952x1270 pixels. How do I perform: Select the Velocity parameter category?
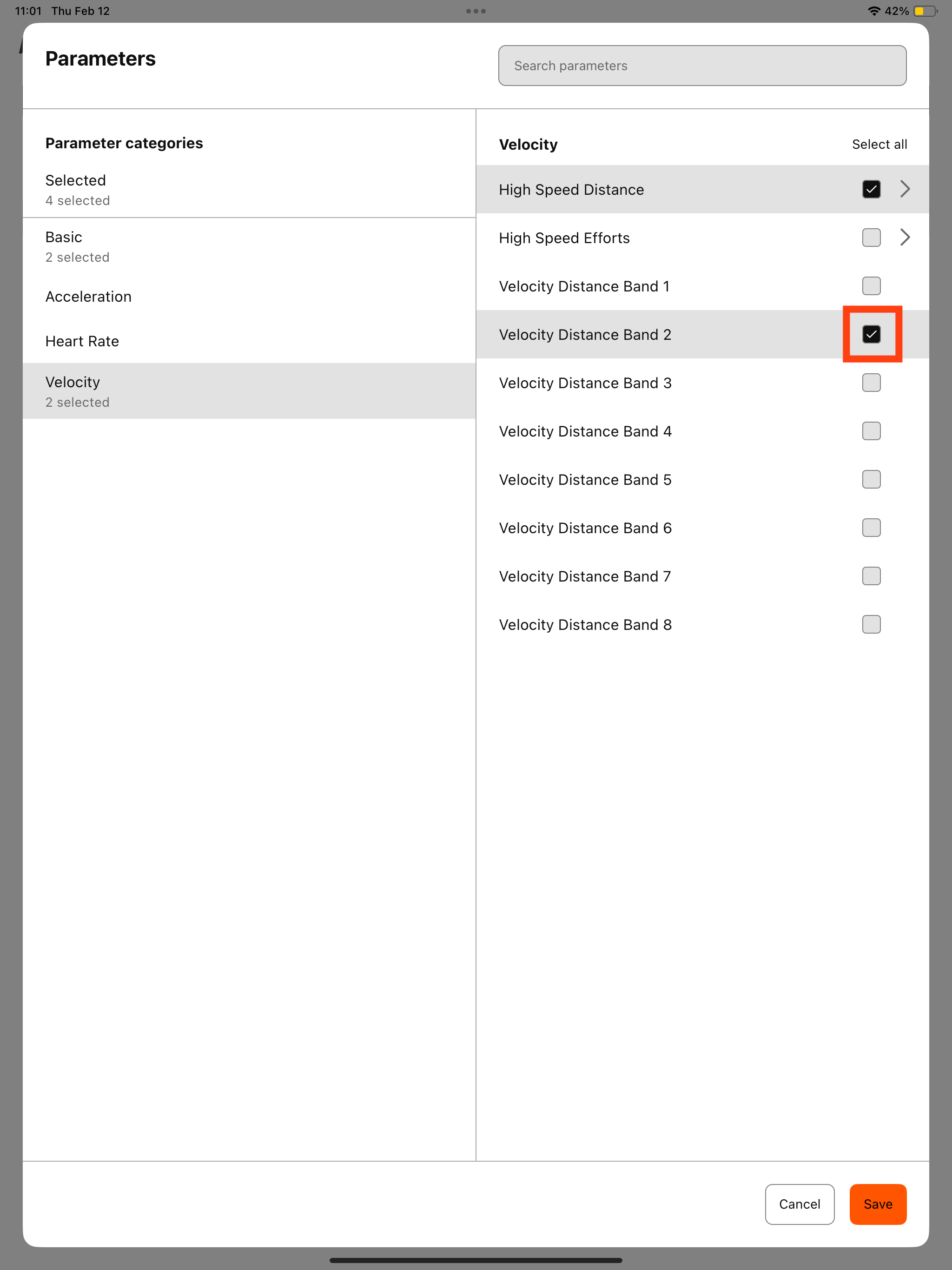[249, 391]
